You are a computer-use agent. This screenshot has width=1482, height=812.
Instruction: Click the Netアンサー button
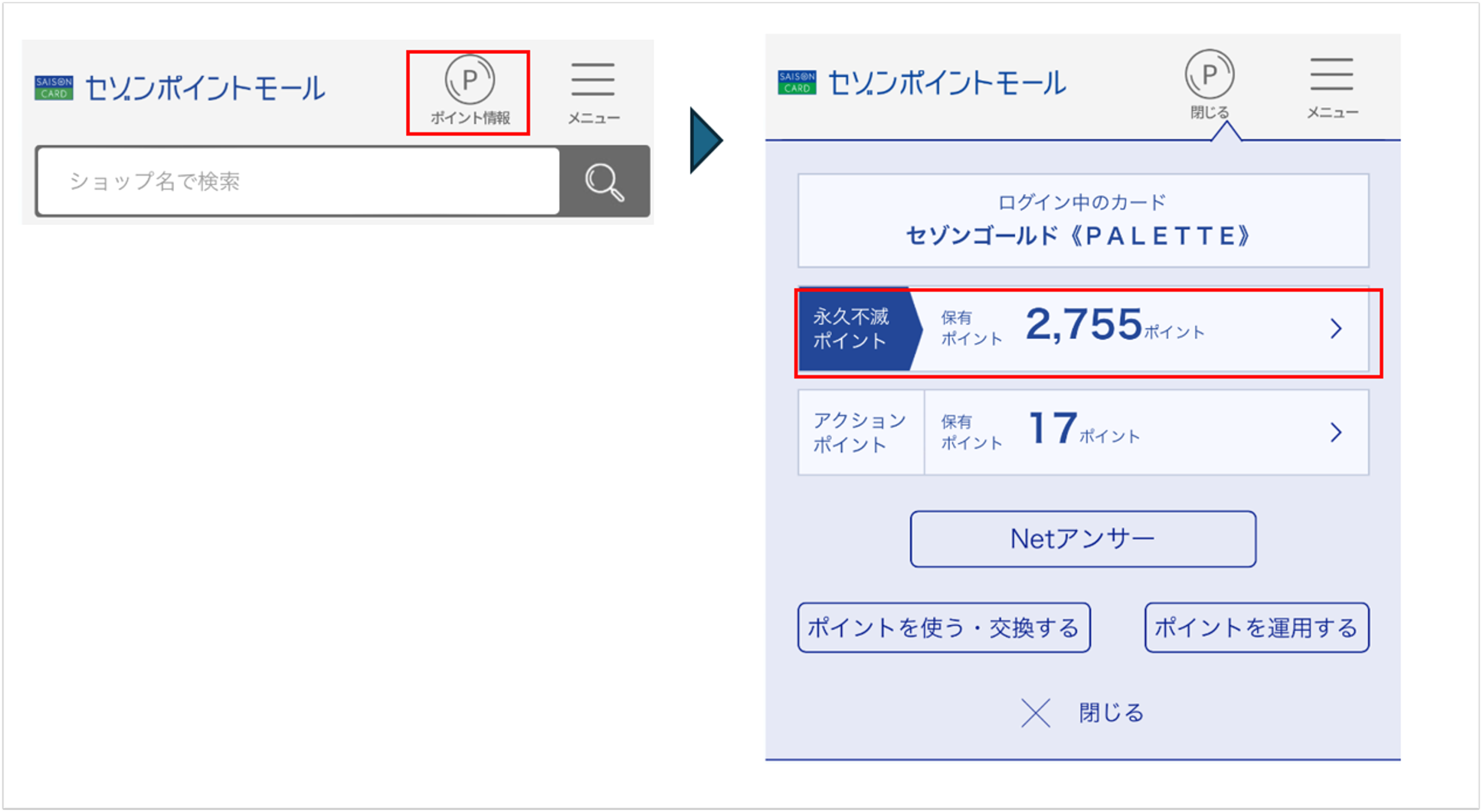[1083, 539]
